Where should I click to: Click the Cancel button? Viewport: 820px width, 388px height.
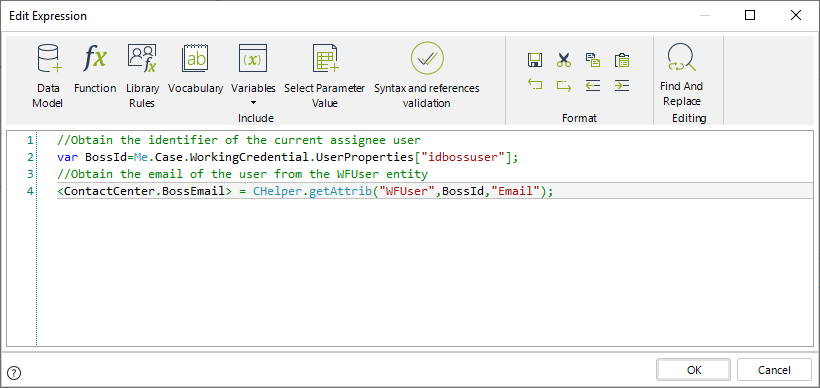[774, 370]
